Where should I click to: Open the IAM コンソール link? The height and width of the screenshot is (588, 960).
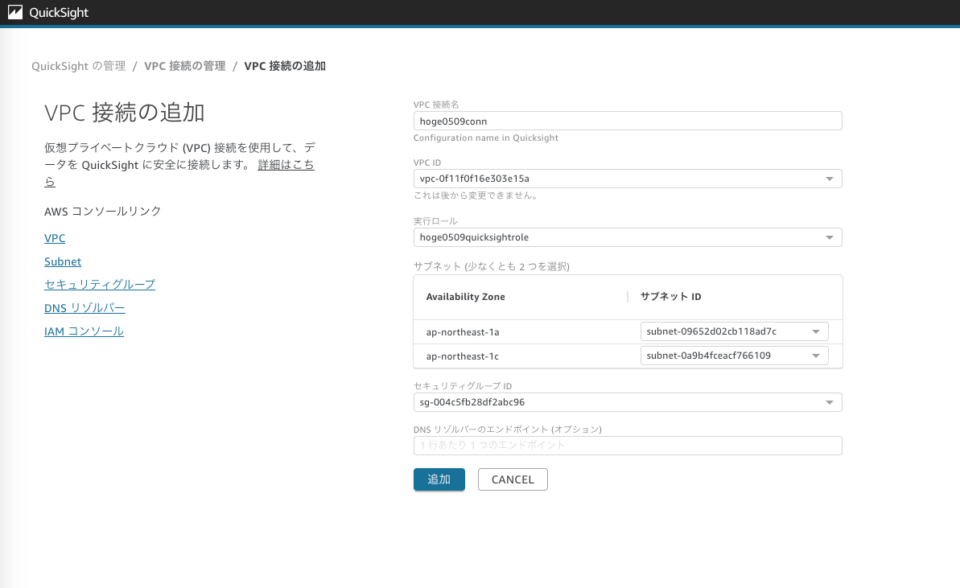(x=84, y=331)
